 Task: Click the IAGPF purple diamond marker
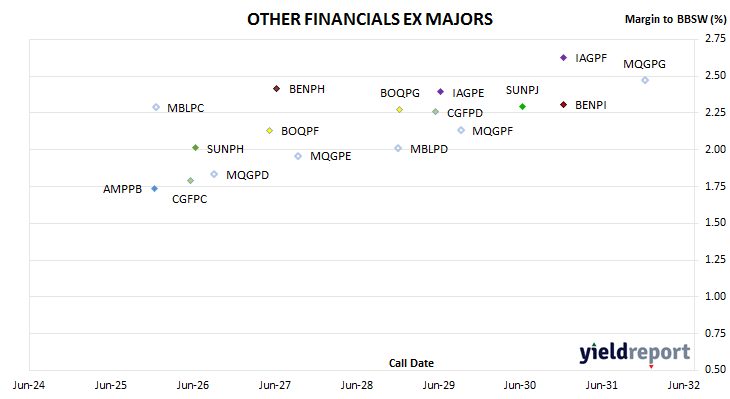[x=563, y=58]
